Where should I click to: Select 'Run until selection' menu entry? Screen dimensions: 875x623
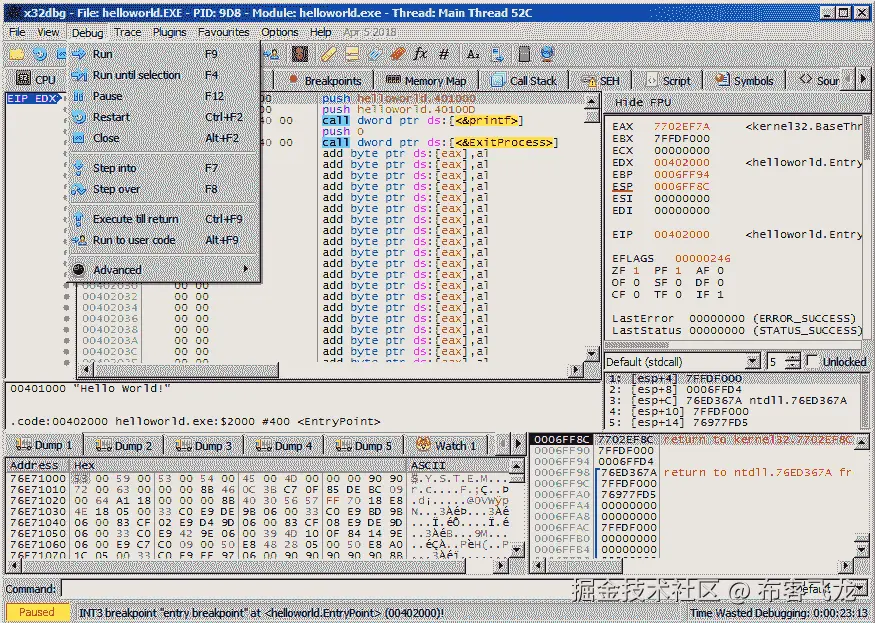pyautogui.click(x=164, y=75)
